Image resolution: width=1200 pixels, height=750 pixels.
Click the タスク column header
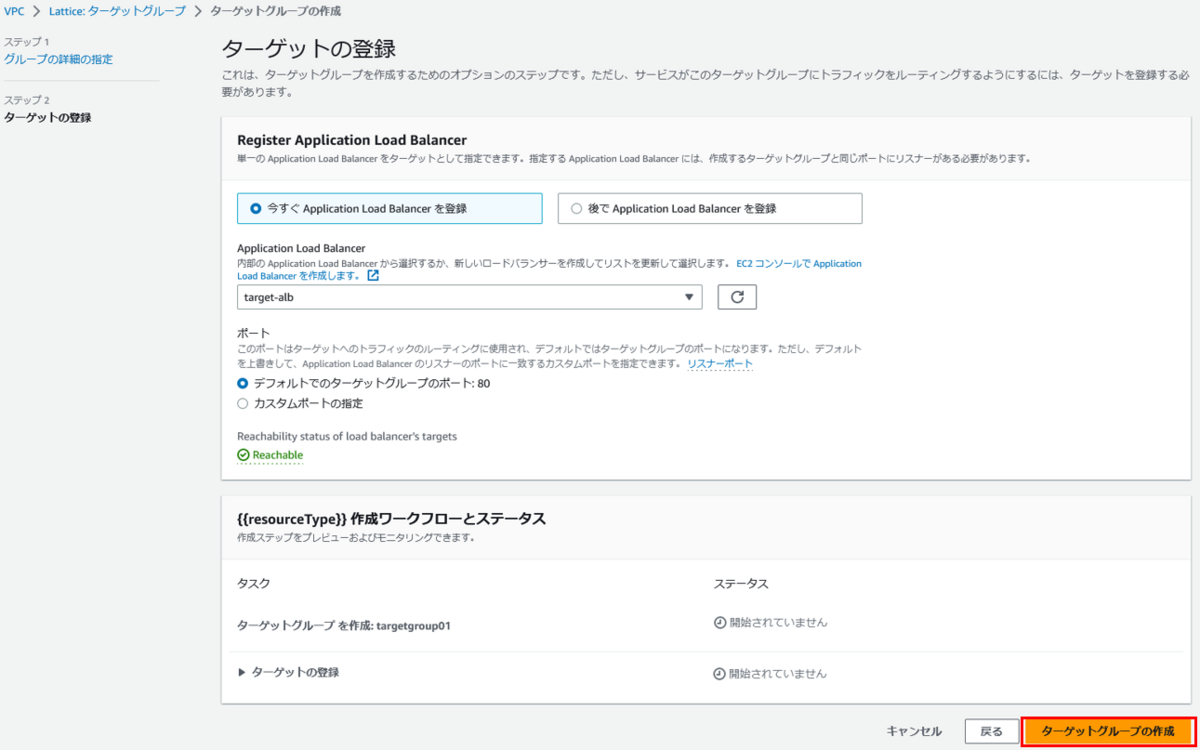(x=253, y=583)
